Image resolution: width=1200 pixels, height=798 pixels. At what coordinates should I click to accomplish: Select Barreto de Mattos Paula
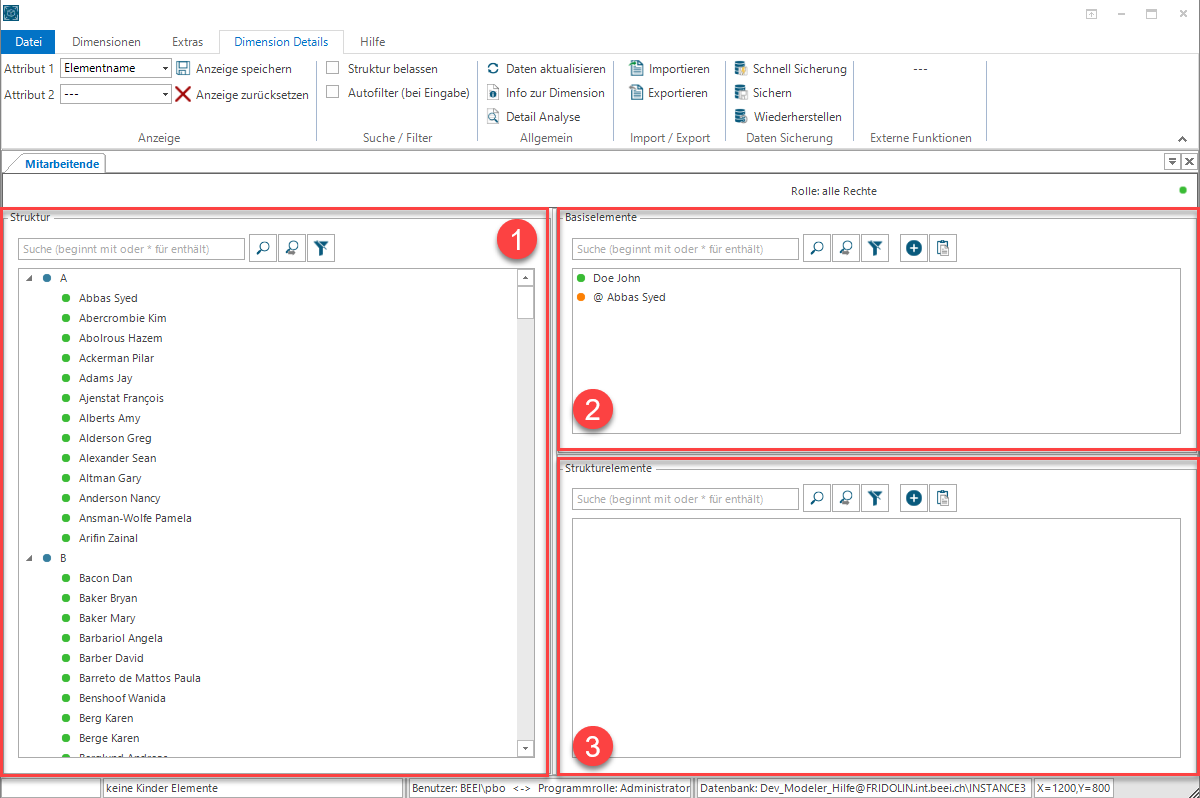click(x=140, y=678)
